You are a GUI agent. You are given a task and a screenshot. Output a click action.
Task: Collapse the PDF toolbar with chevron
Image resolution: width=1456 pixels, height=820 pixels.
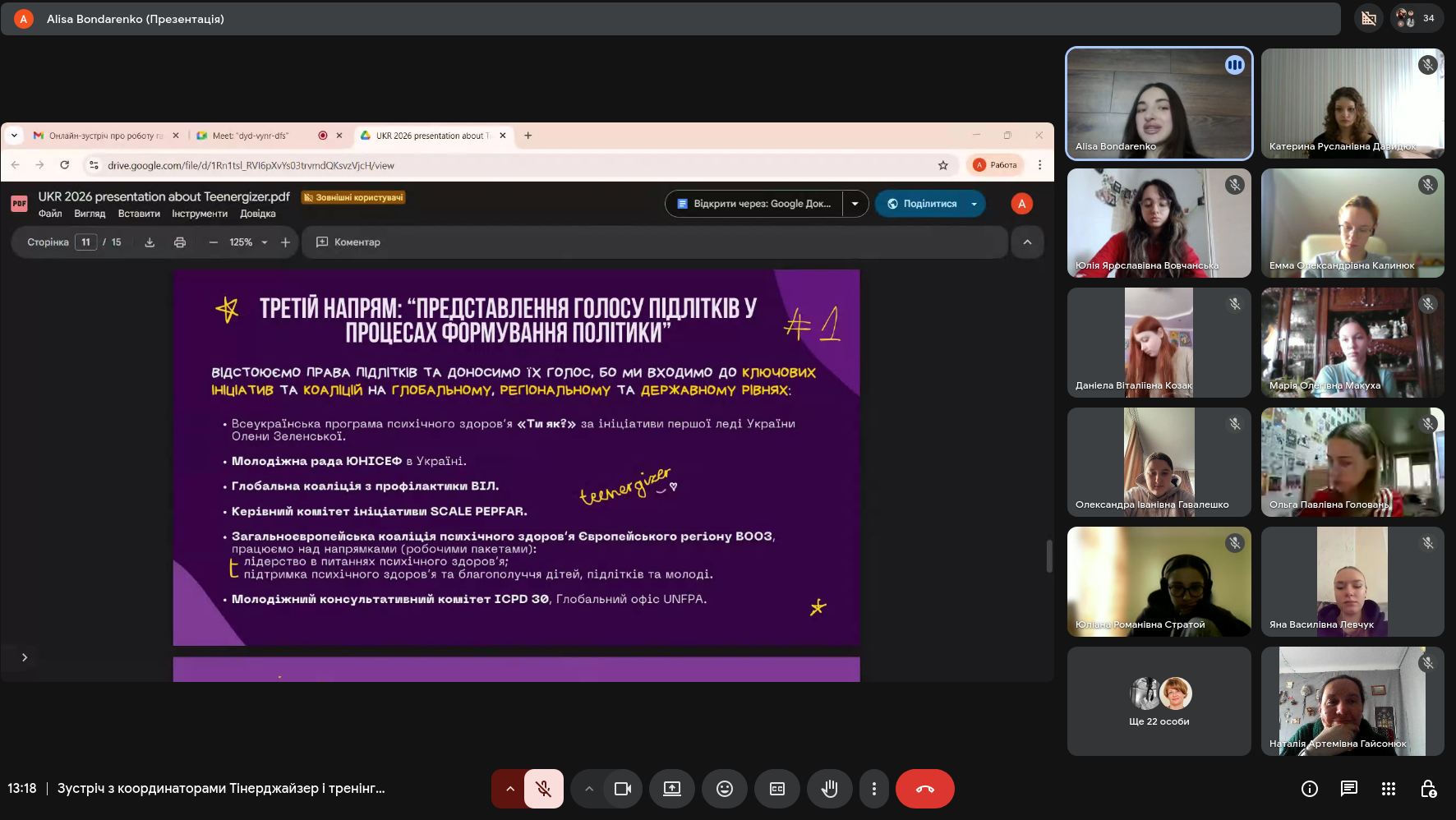tap(1027, 242)
